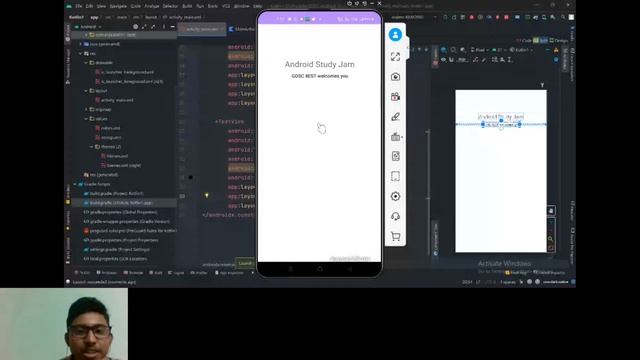Open the File menu
This screenshot has height=360, width=640.
[x=78, y=6]
